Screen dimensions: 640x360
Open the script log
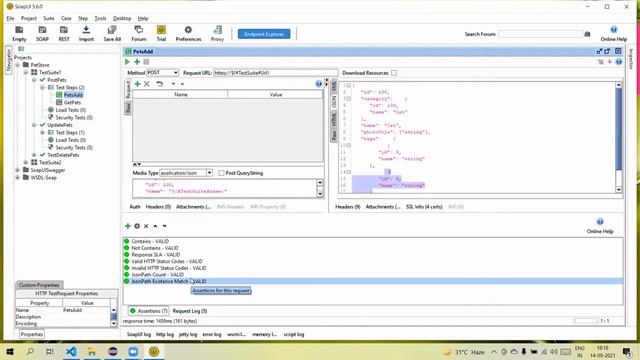pos(294,334)
